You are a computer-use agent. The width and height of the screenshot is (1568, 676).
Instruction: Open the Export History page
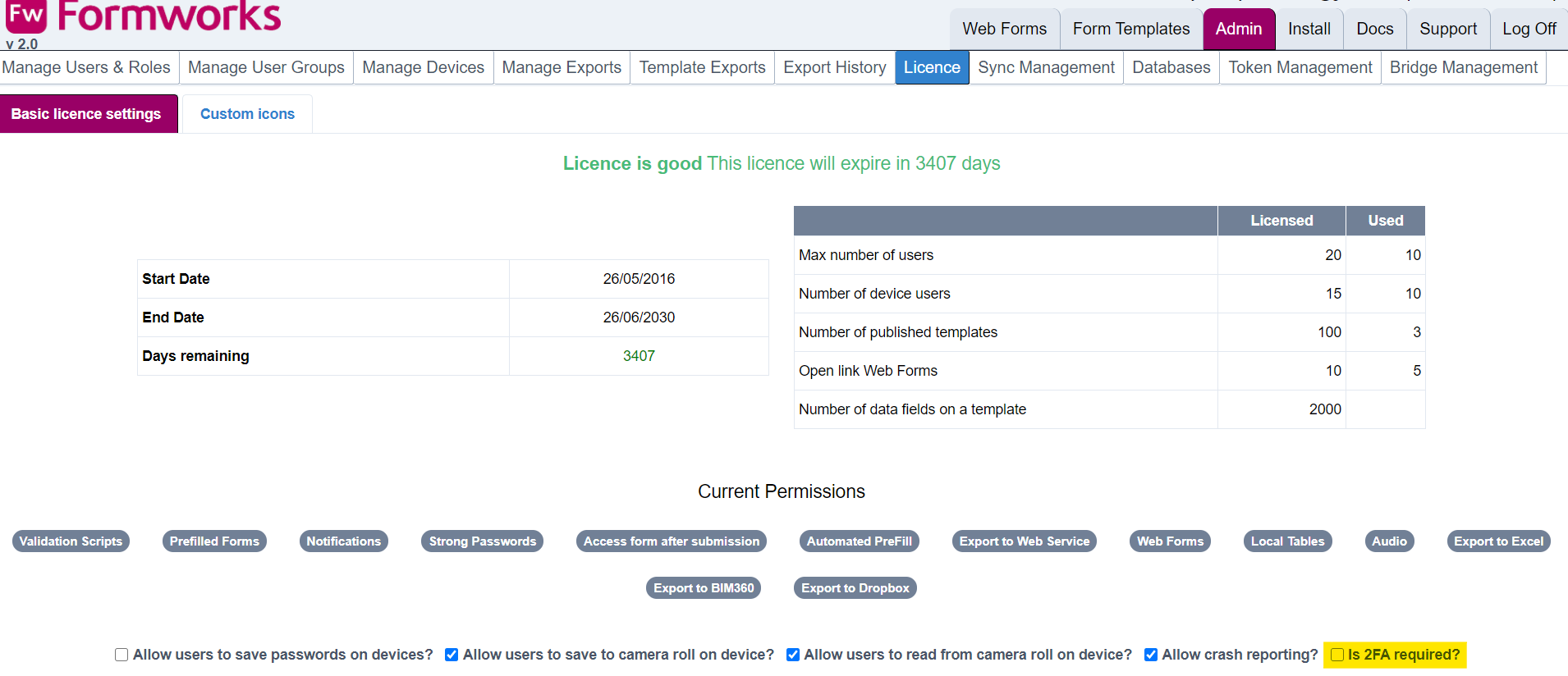pos(834,67)
